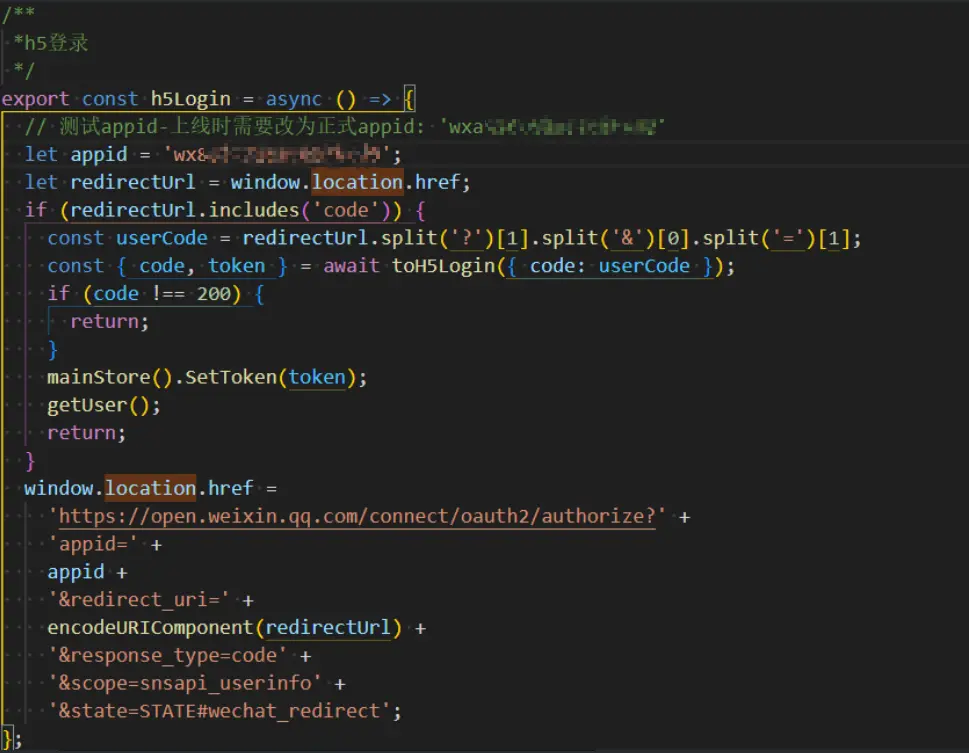The width and height of the screenshot is (969, 753).
Task: Click 'redirectUrl' in the let redirectUrl declaration
Action: click(133, 182)
